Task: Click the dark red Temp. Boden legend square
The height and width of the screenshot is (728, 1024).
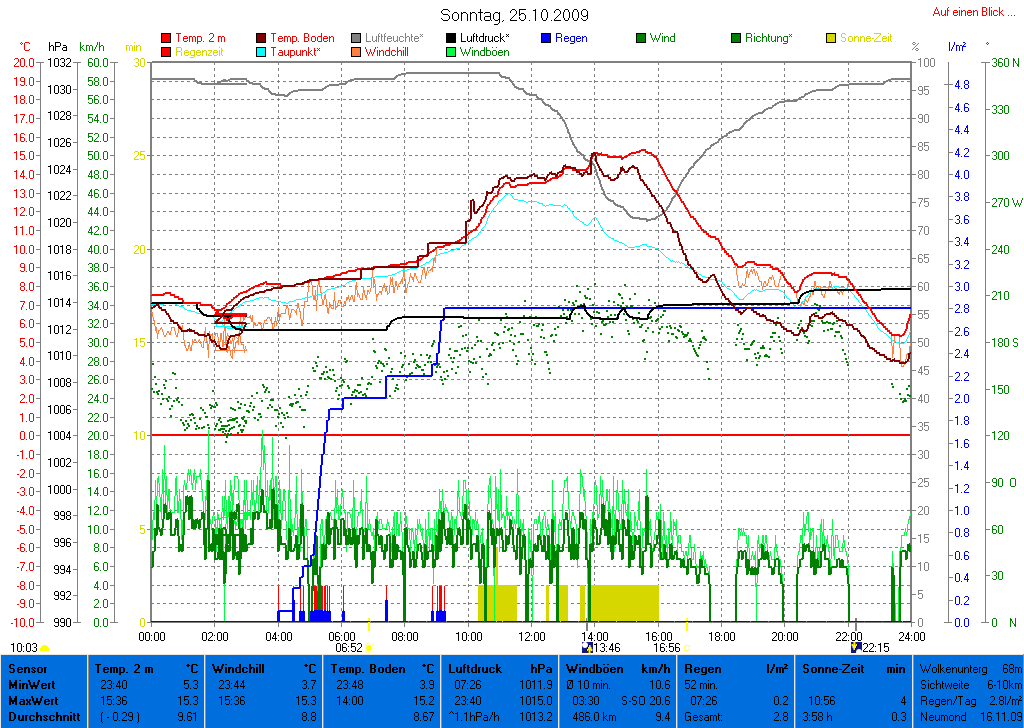Action: point(262,38)
